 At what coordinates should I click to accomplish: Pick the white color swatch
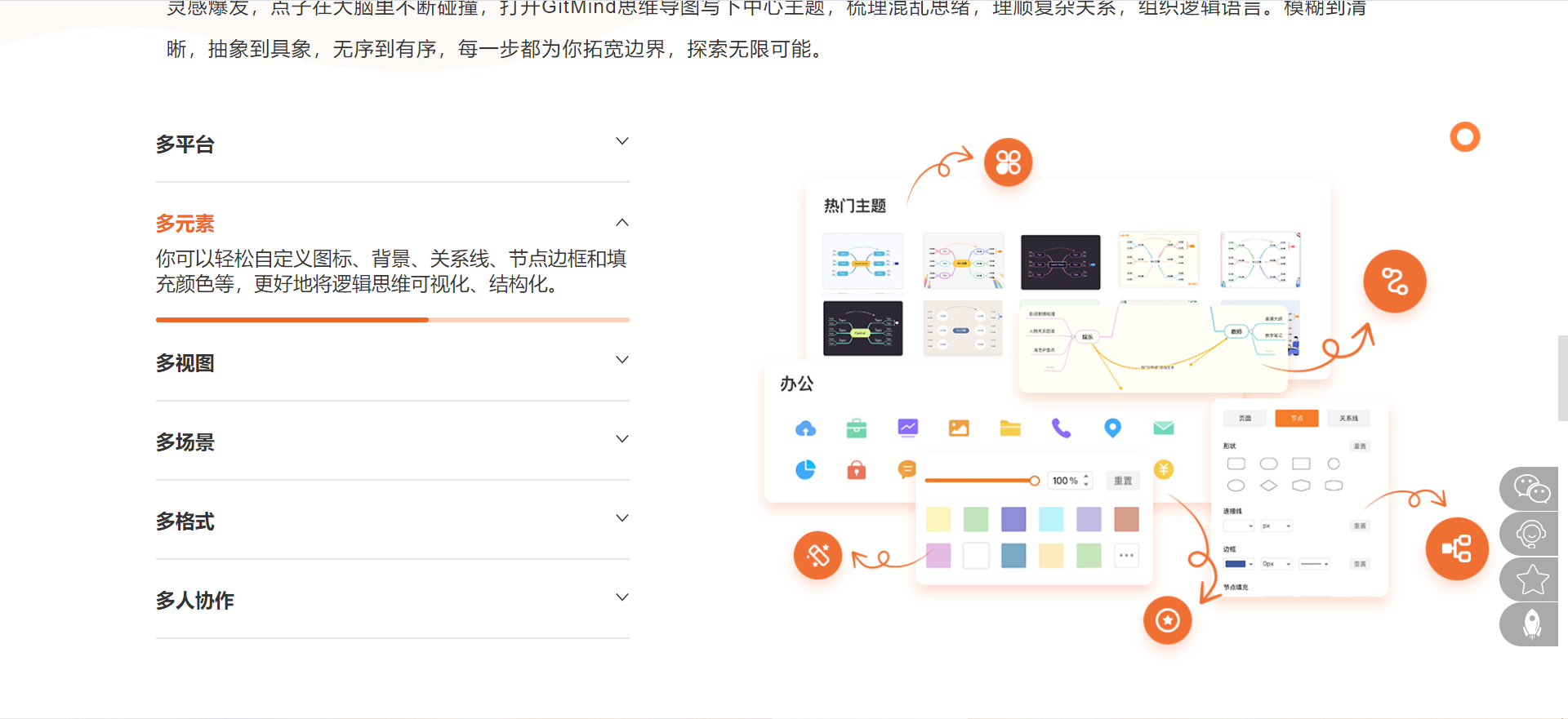click(976, 556)
